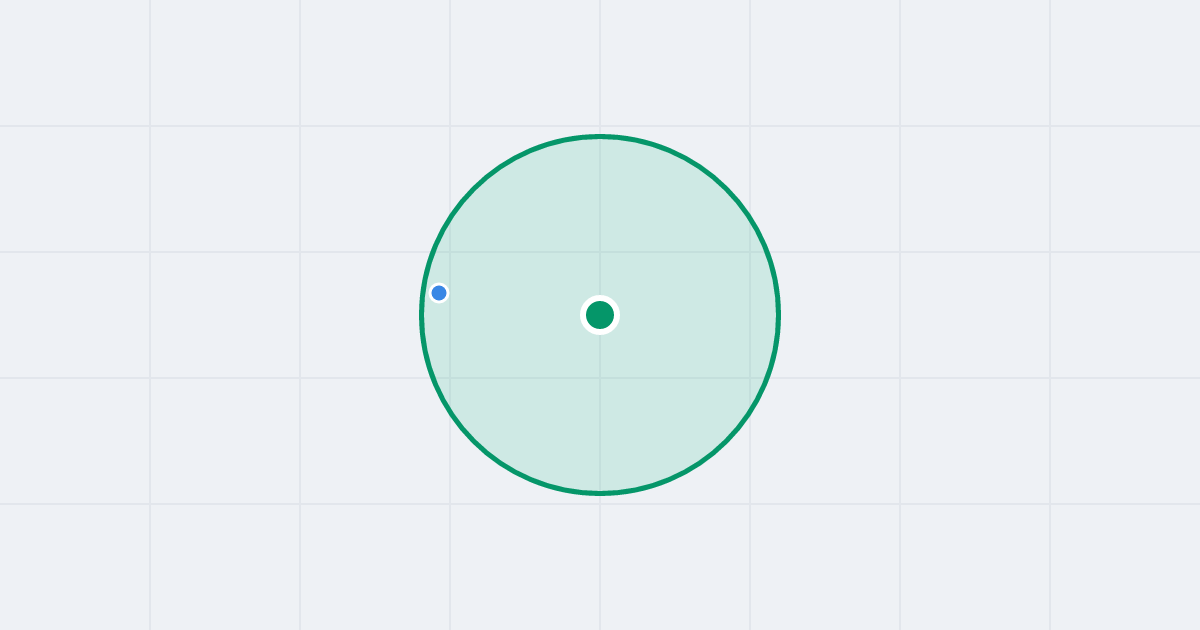This screenshot has height=630, width=1200.
Task: Click the circle outline's lower-left arc
Action: tap(474, 441)
